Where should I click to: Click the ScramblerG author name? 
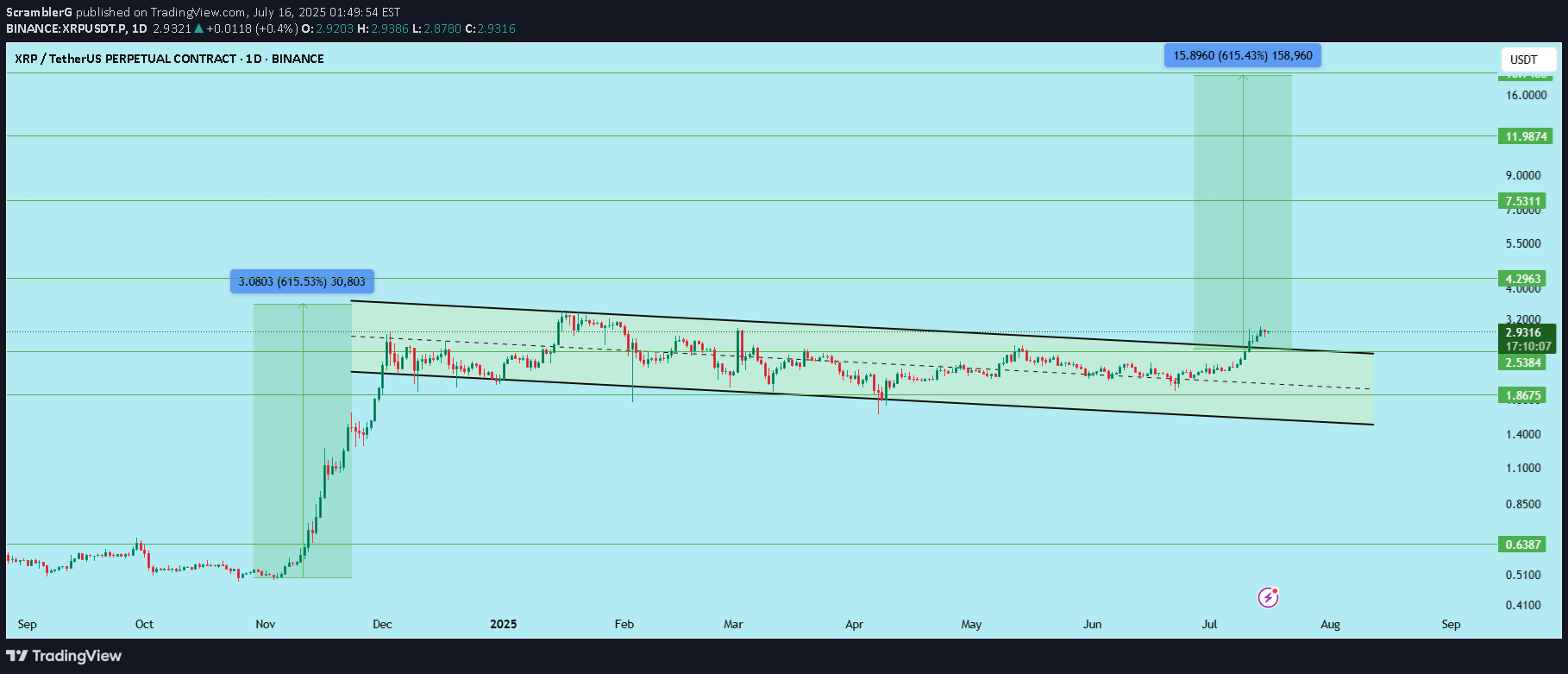(x=40, y=12)
